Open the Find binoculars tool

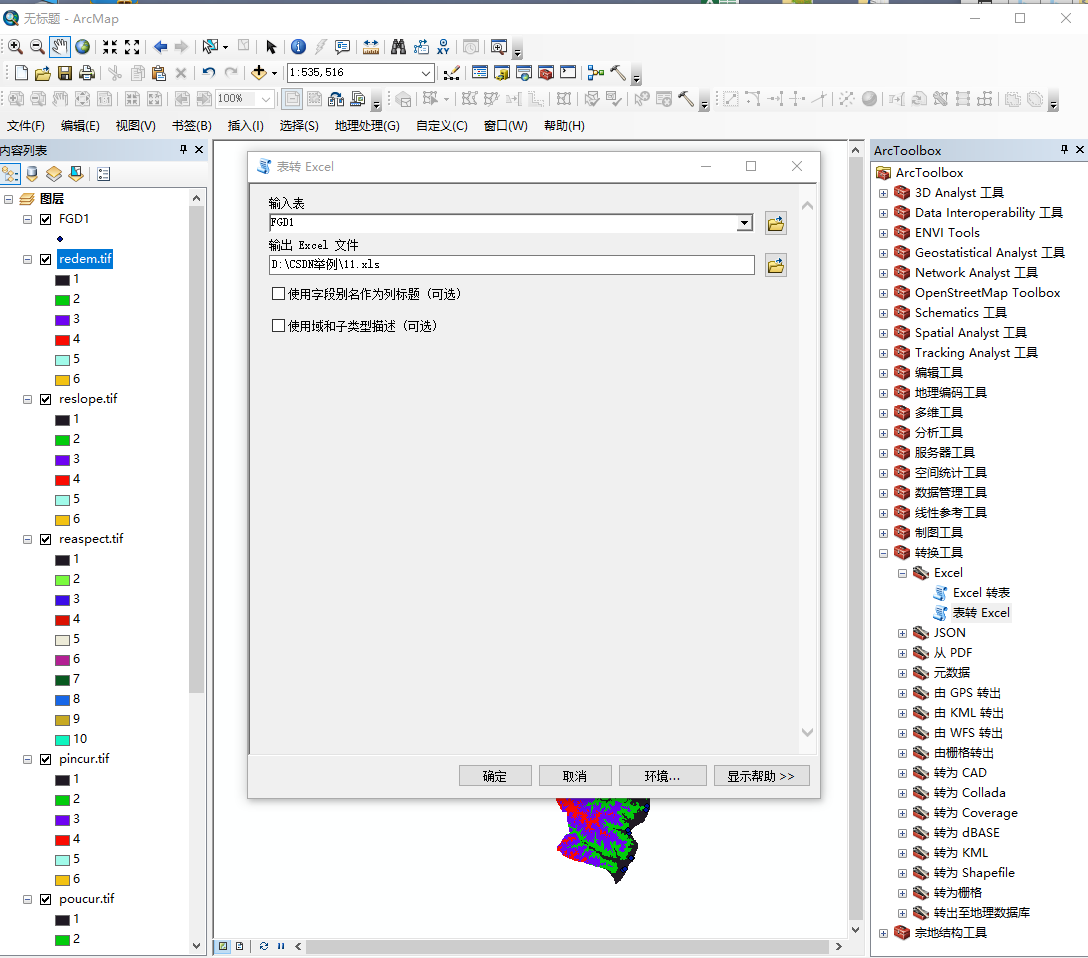[398, 46]
